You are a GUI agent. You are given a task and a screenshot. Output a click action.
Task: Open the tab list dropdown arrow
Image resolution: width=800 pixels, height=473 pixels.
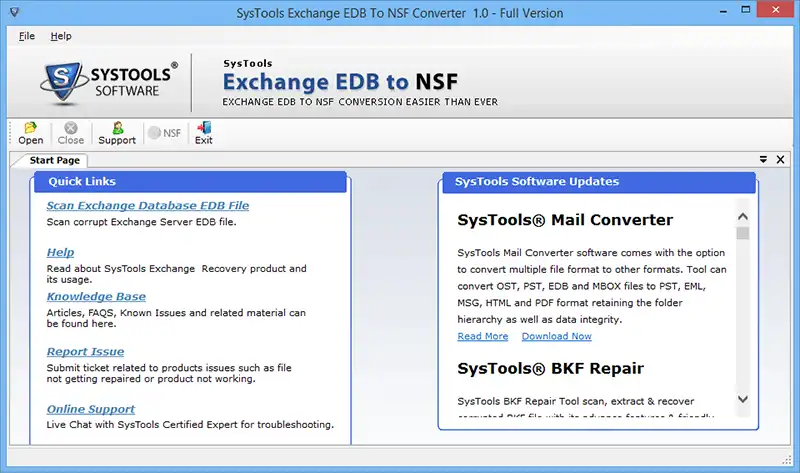pyautogui.click(x=763, y=160)
